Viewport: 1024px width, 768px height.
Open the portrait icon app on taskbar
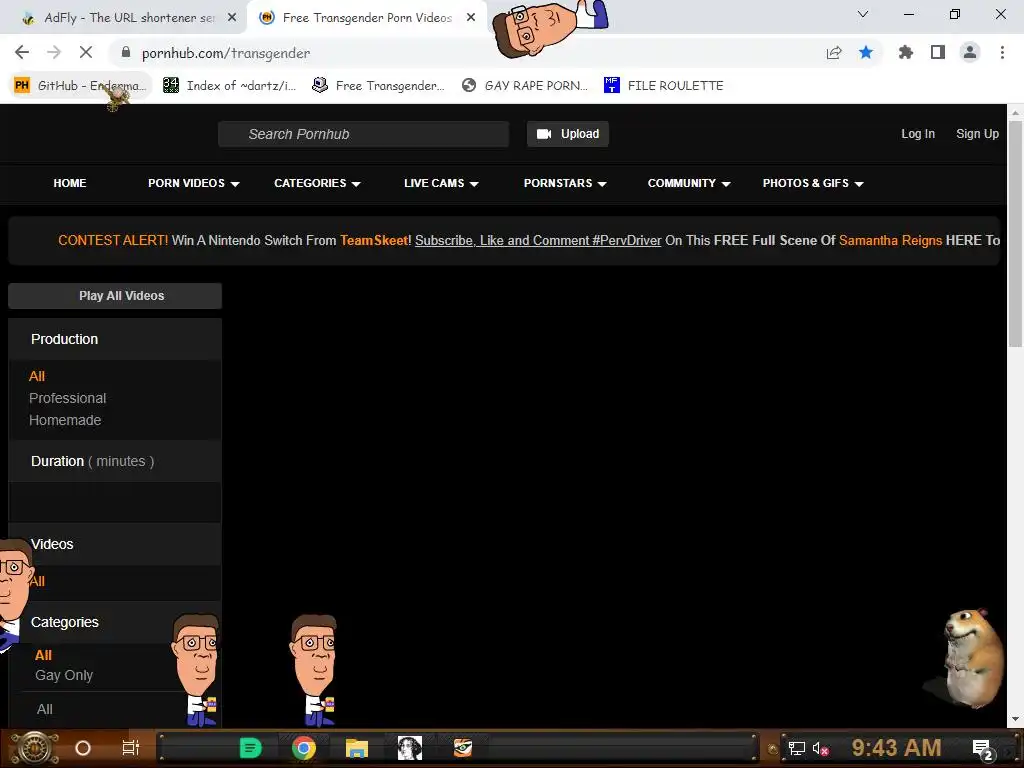pos(410,748)
